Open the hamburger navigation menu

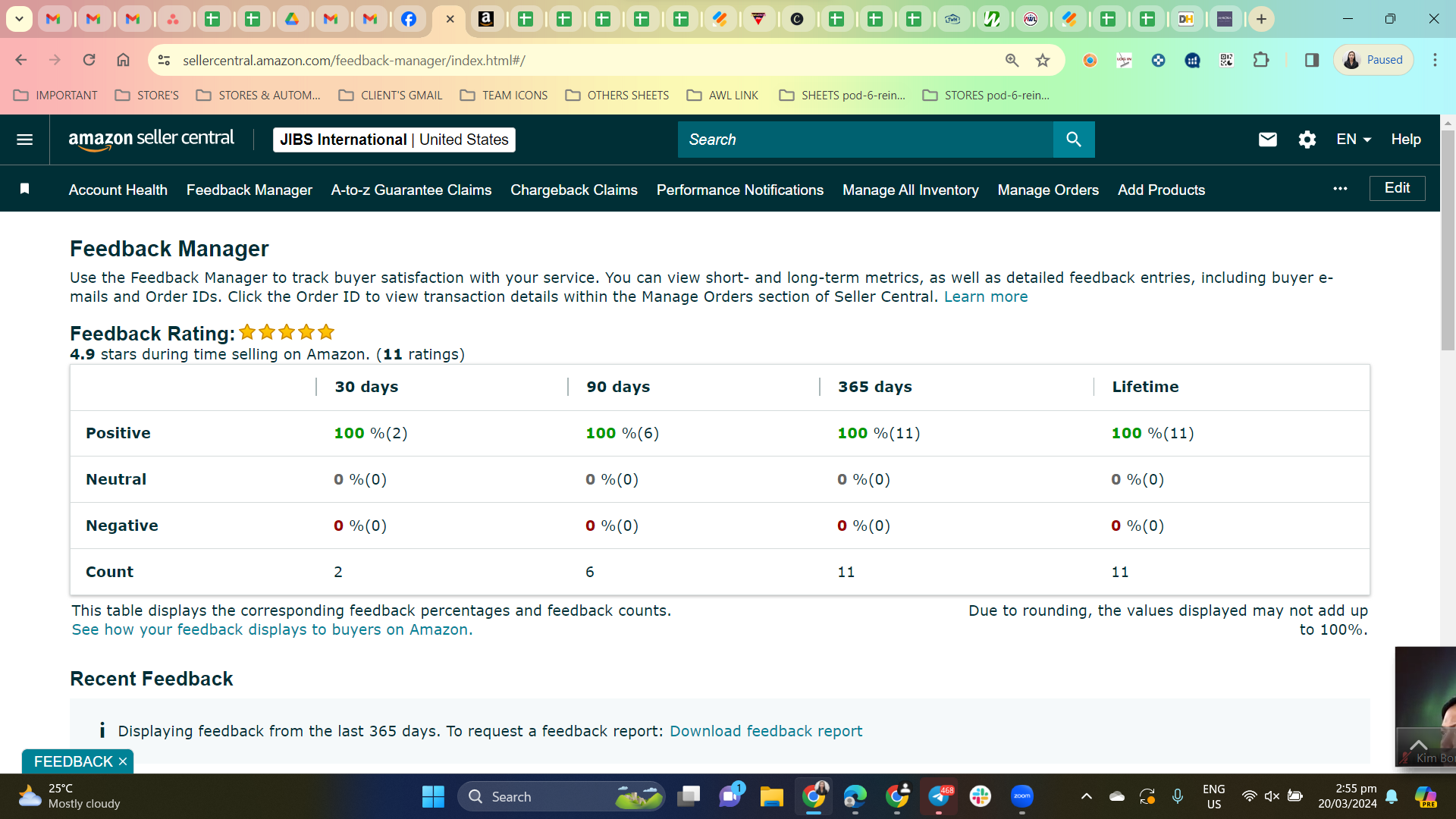pos(24,140)
